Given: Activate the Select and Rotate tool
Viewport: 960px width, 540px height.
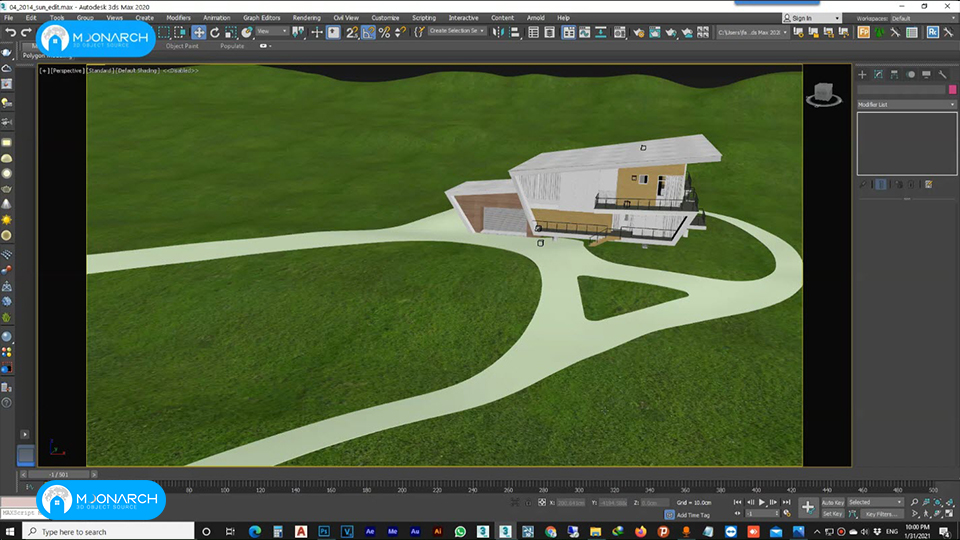Looking at the screenshot, I should 215,32.
